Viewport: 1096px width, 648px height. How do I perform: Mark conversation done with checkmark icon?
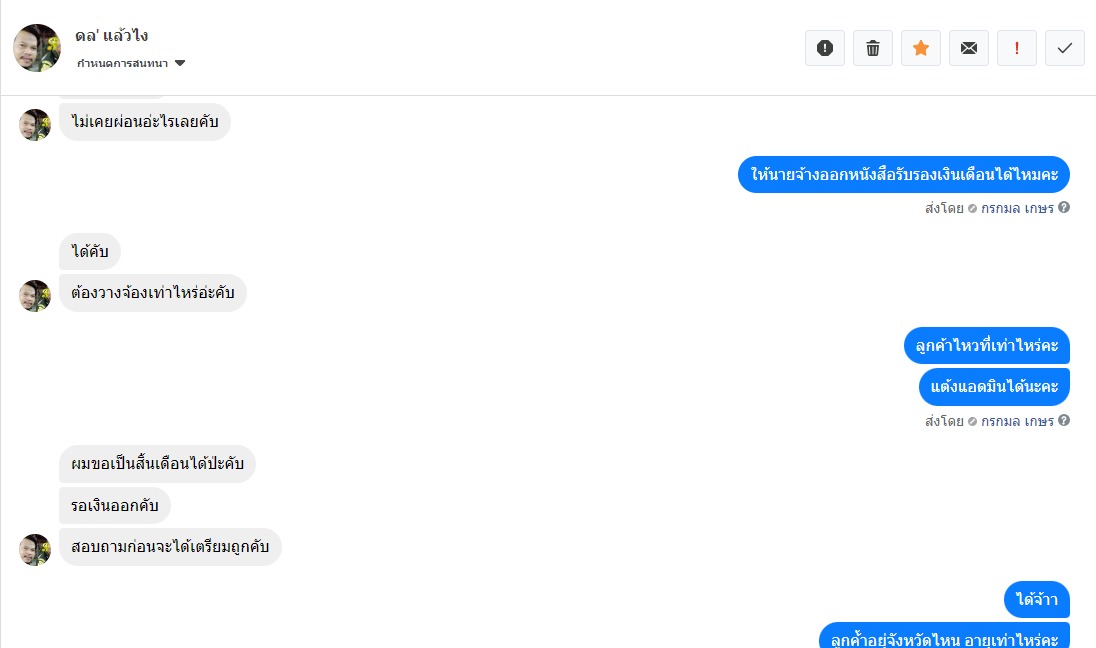point(1065,48)
